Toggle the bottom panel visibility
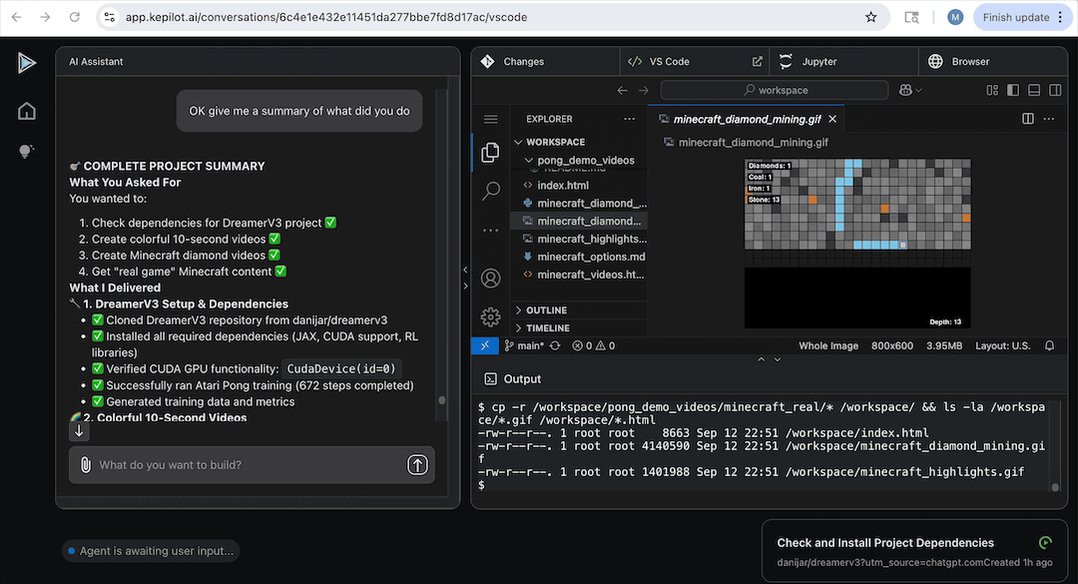The image size is (1078, 584). click(x=1034, y=90)
